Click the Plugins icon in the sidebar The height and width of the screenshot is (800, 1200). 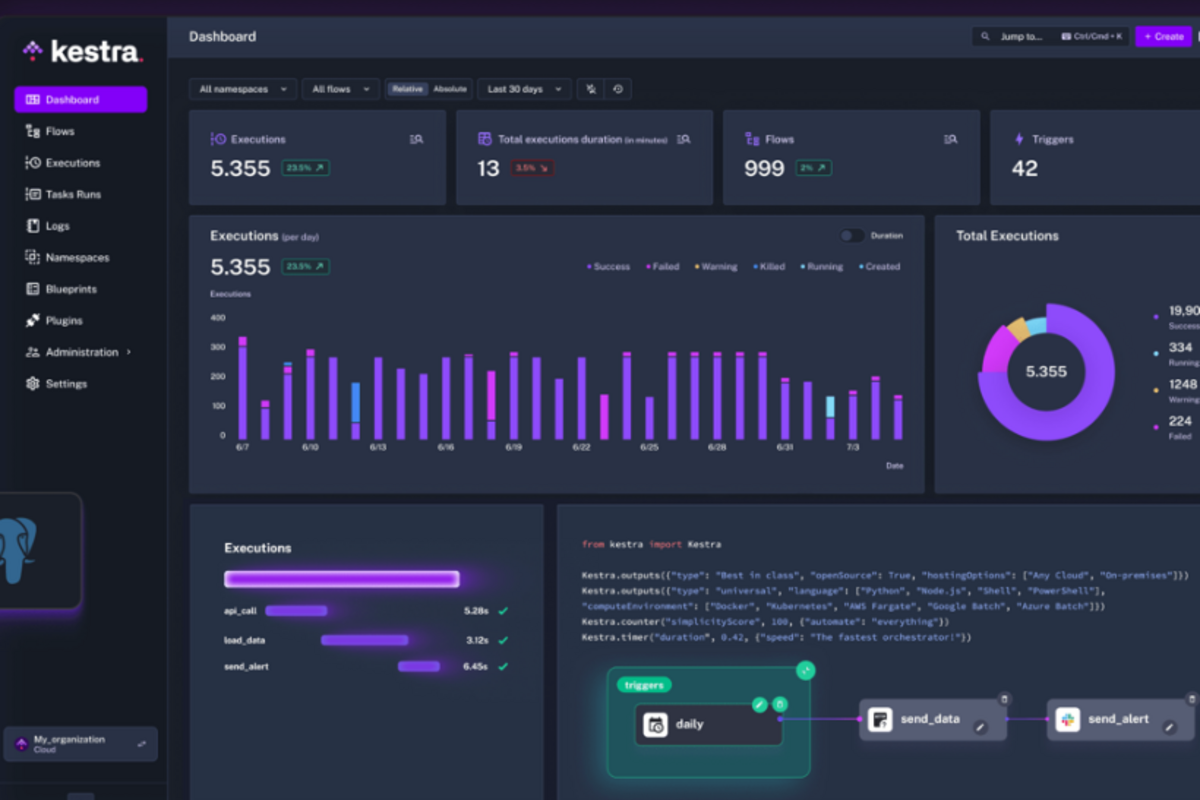click(33, 321)
